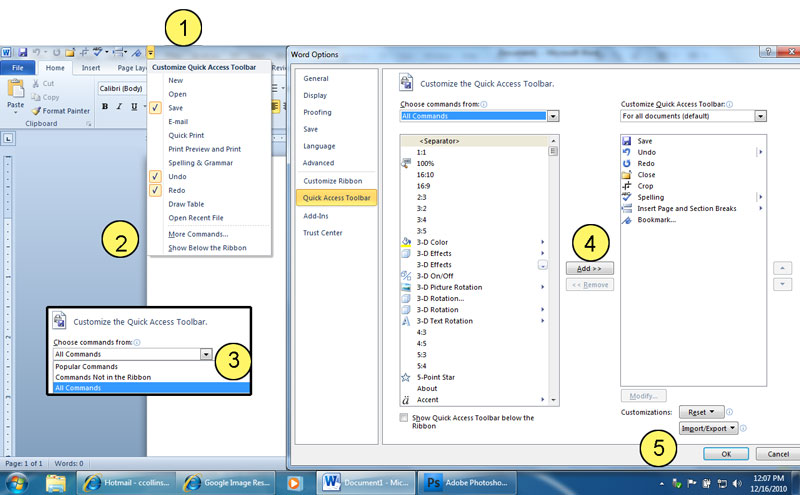
Task: Click OK in the Word Options dialog
Action: tap(726, 454)
